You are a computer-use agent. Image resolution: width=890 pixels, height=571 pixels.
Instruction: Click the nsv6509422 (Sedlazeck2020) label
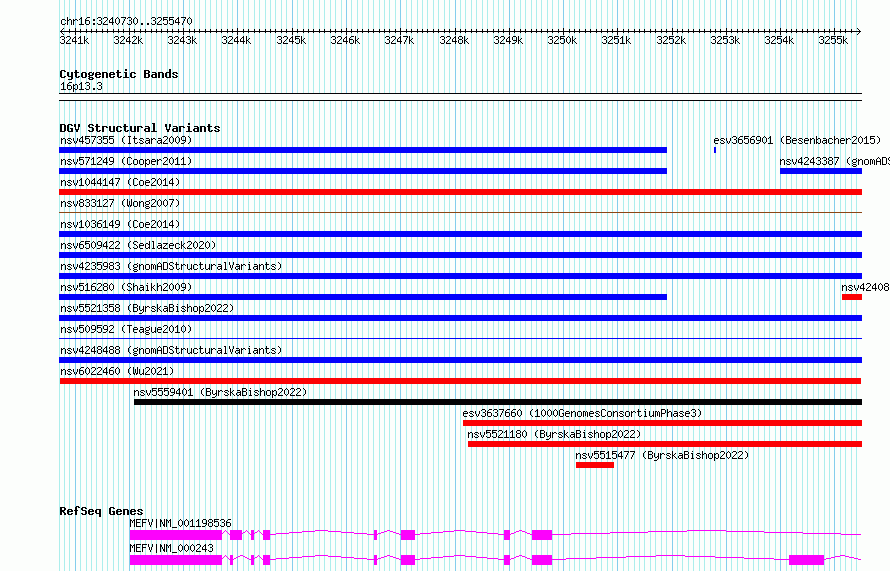[138, 245]
